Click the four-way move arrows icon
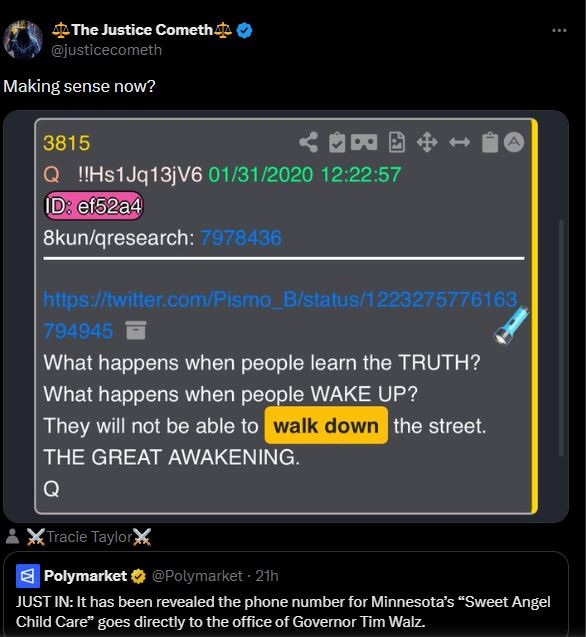 427,143
